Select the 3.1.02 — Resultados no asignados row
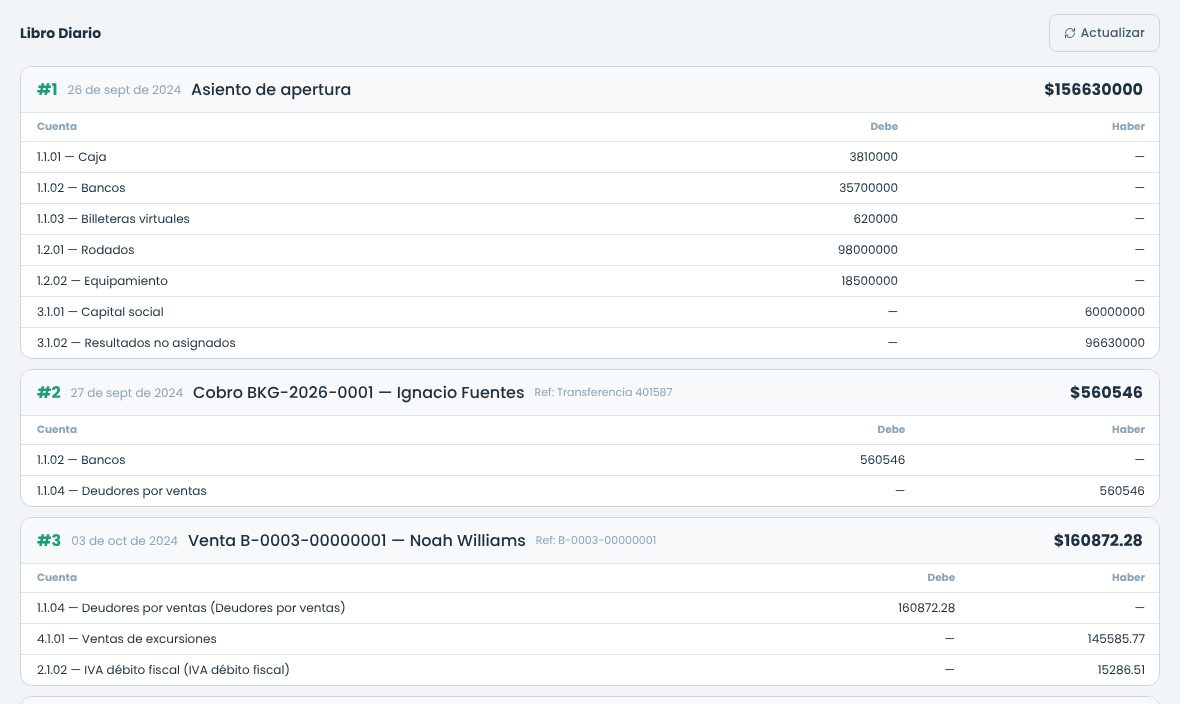 pyautogui.click(x=590, y=343)
